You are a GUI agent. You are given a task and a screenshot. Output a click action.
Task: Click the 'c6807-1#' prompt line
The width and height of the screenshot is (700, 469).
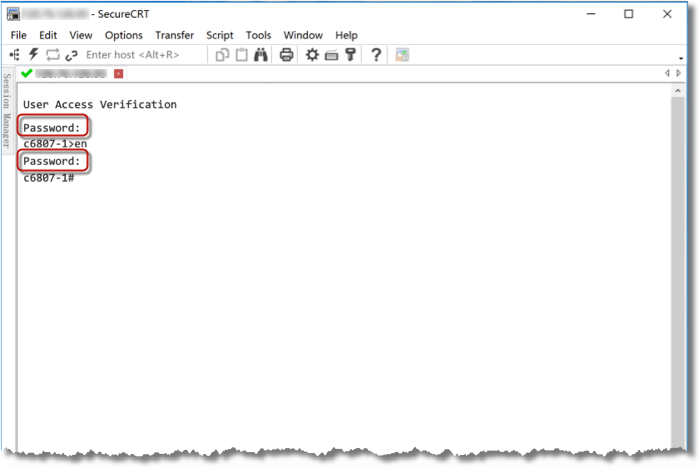49,178
